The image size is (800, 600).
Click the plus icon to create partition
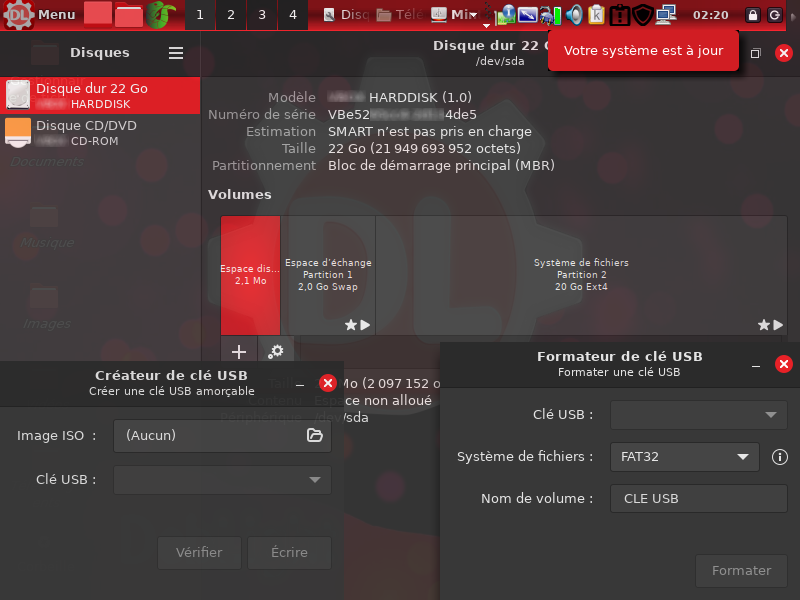[x=239, y=351]
